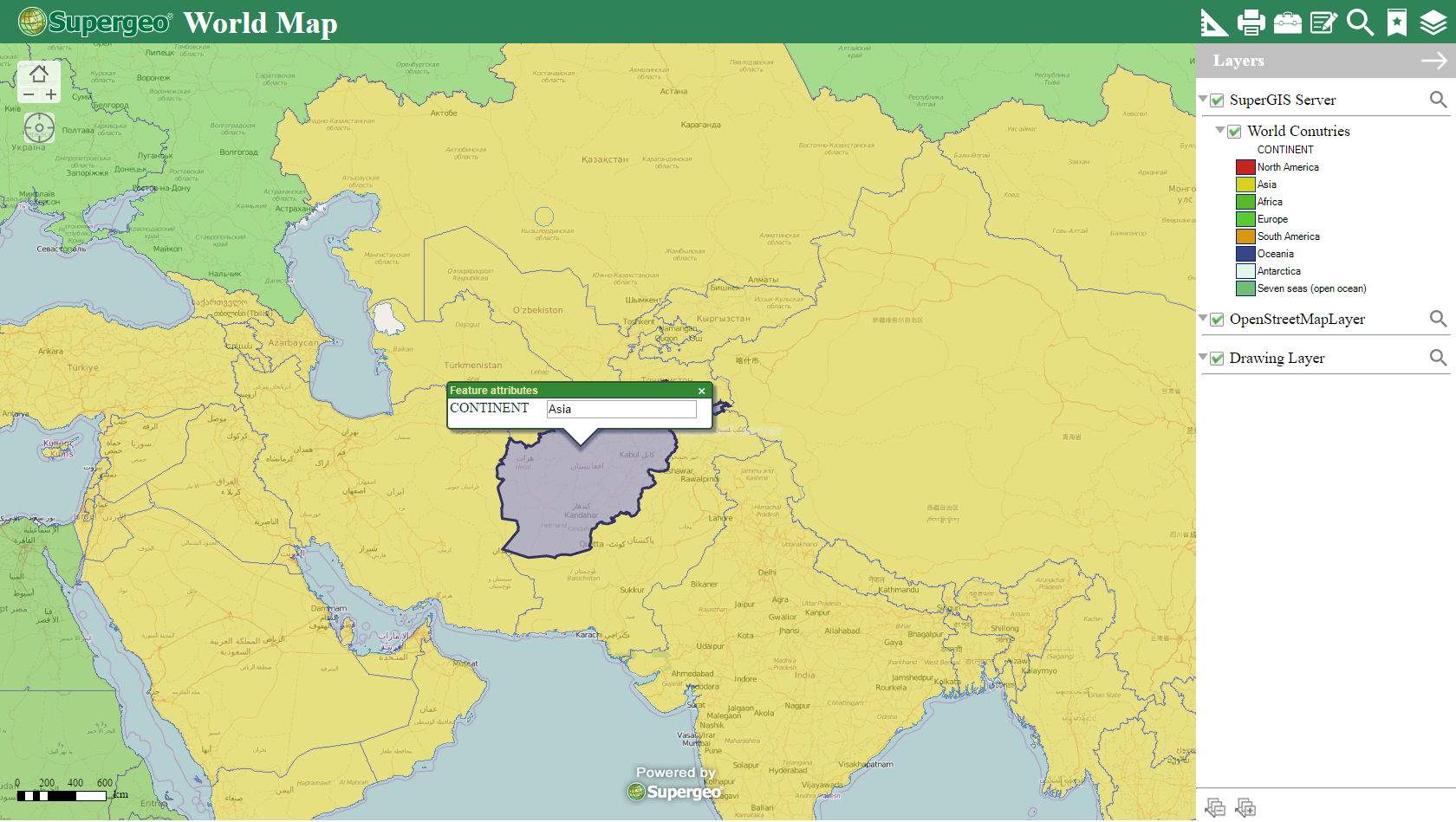1456x822 pixels.
Task: Open the bookmarks icon
Action: [1397, 23]
